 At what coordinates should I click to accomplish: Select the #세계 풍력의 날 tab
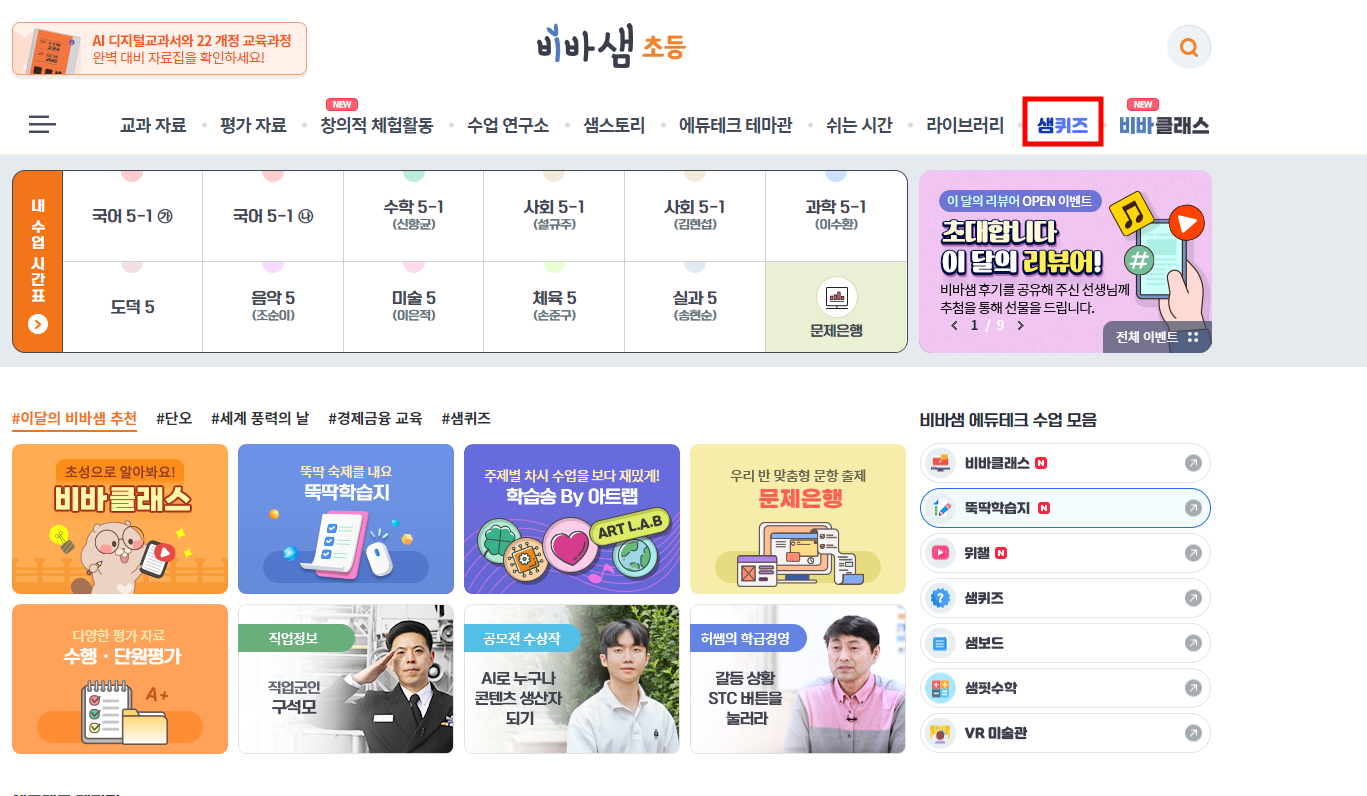(260, 418)
